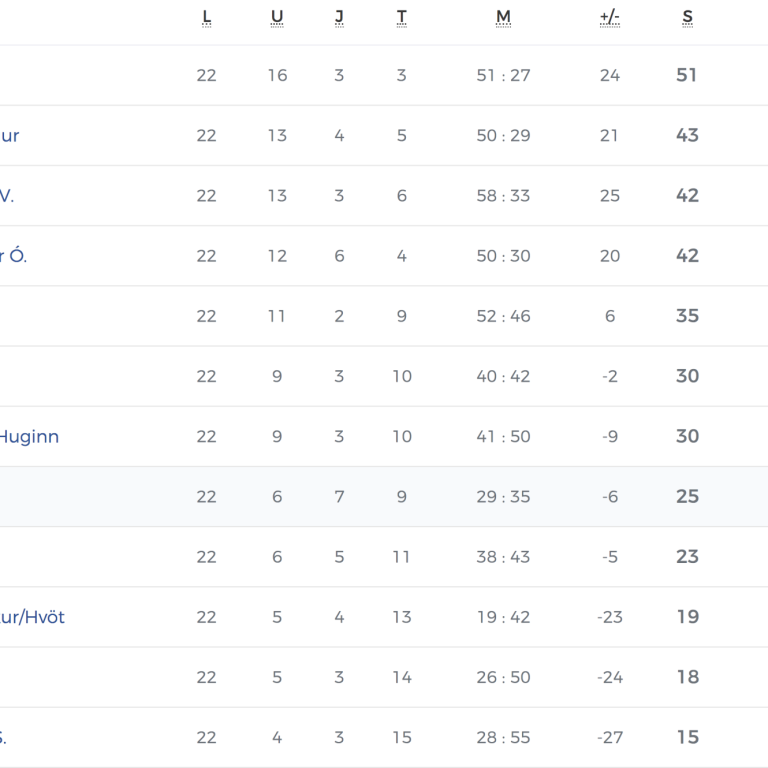The height and width of the screenshot is (768, 768).
Task: Click the 58 : 33 goals cell
Action: coord(503,196)
